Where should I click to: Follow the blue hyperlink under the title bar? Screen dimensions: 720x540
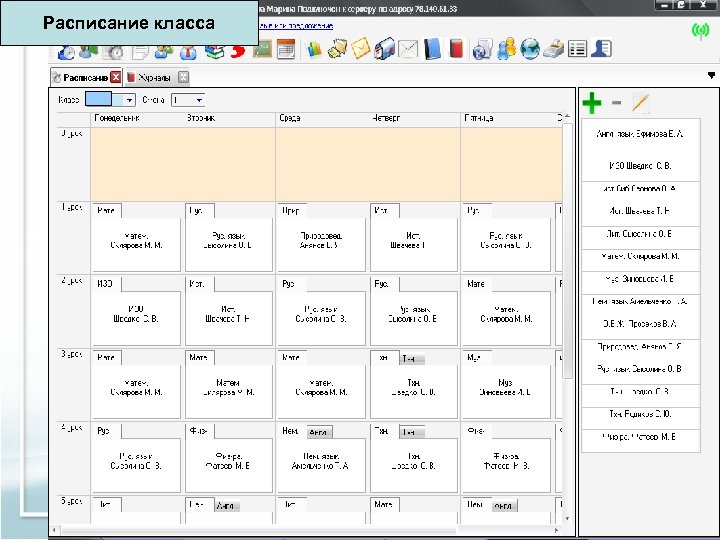coord(296,26)
